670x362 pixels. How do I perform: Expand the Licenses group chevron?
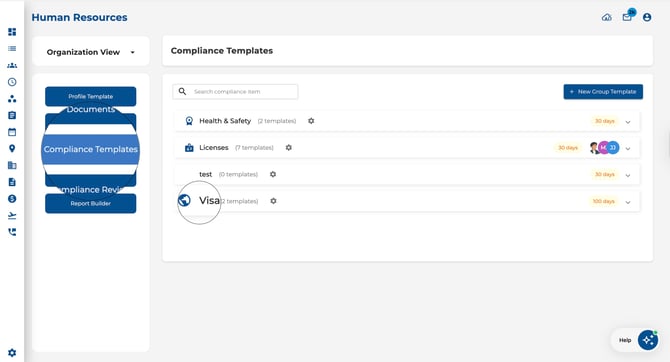click(628, 149)
